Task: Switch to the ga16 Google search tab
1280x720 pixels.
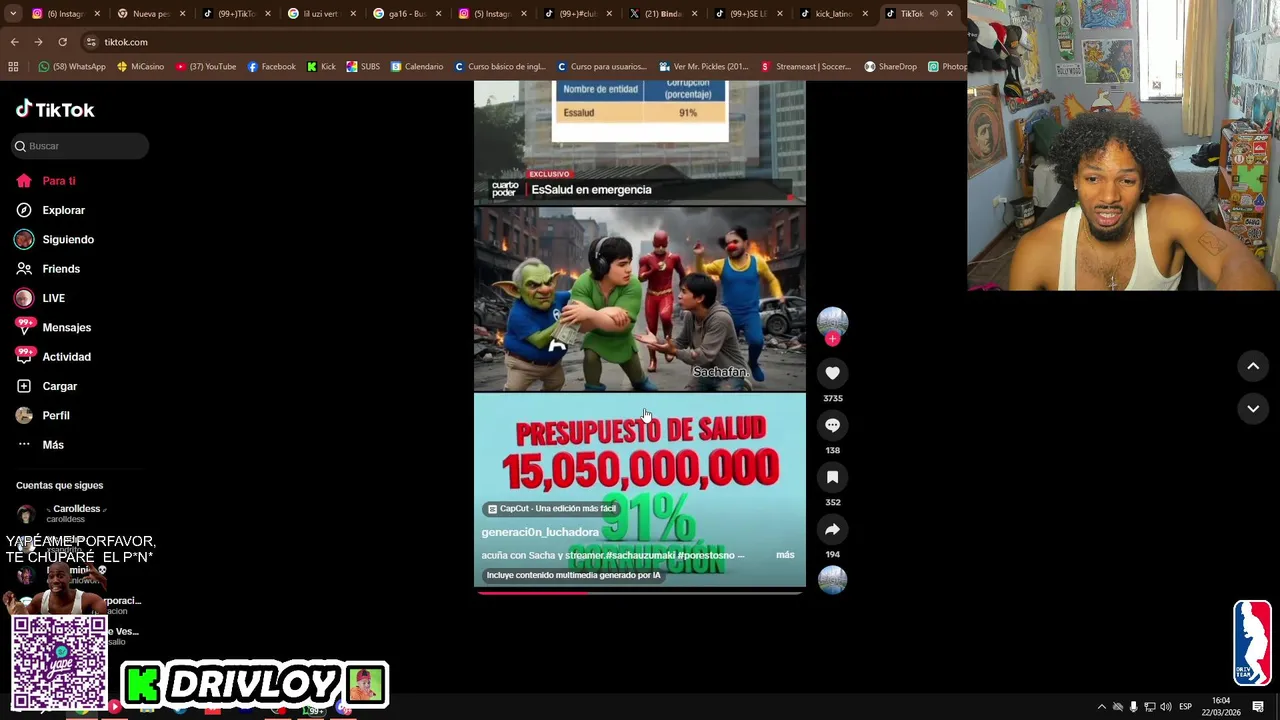Action: pos(405,14)
